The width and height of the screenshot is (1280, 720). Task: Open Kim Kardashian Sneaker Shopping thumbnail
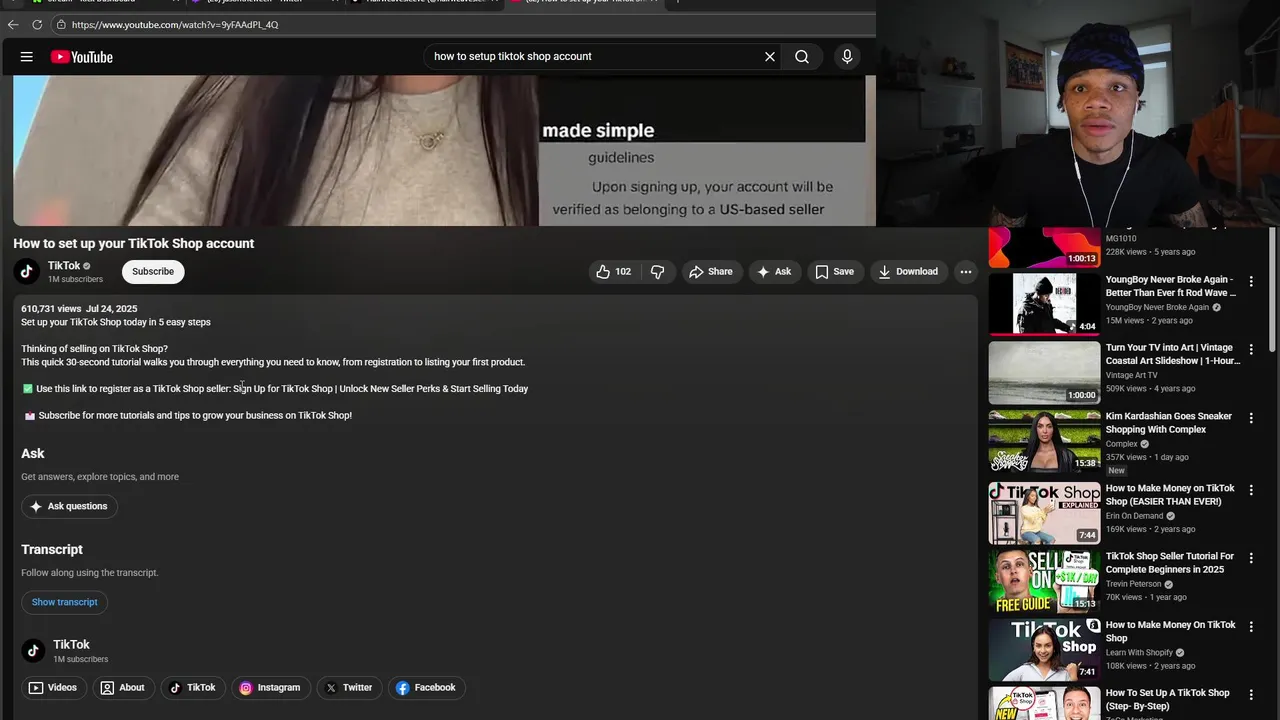[x=1044, y=441]
